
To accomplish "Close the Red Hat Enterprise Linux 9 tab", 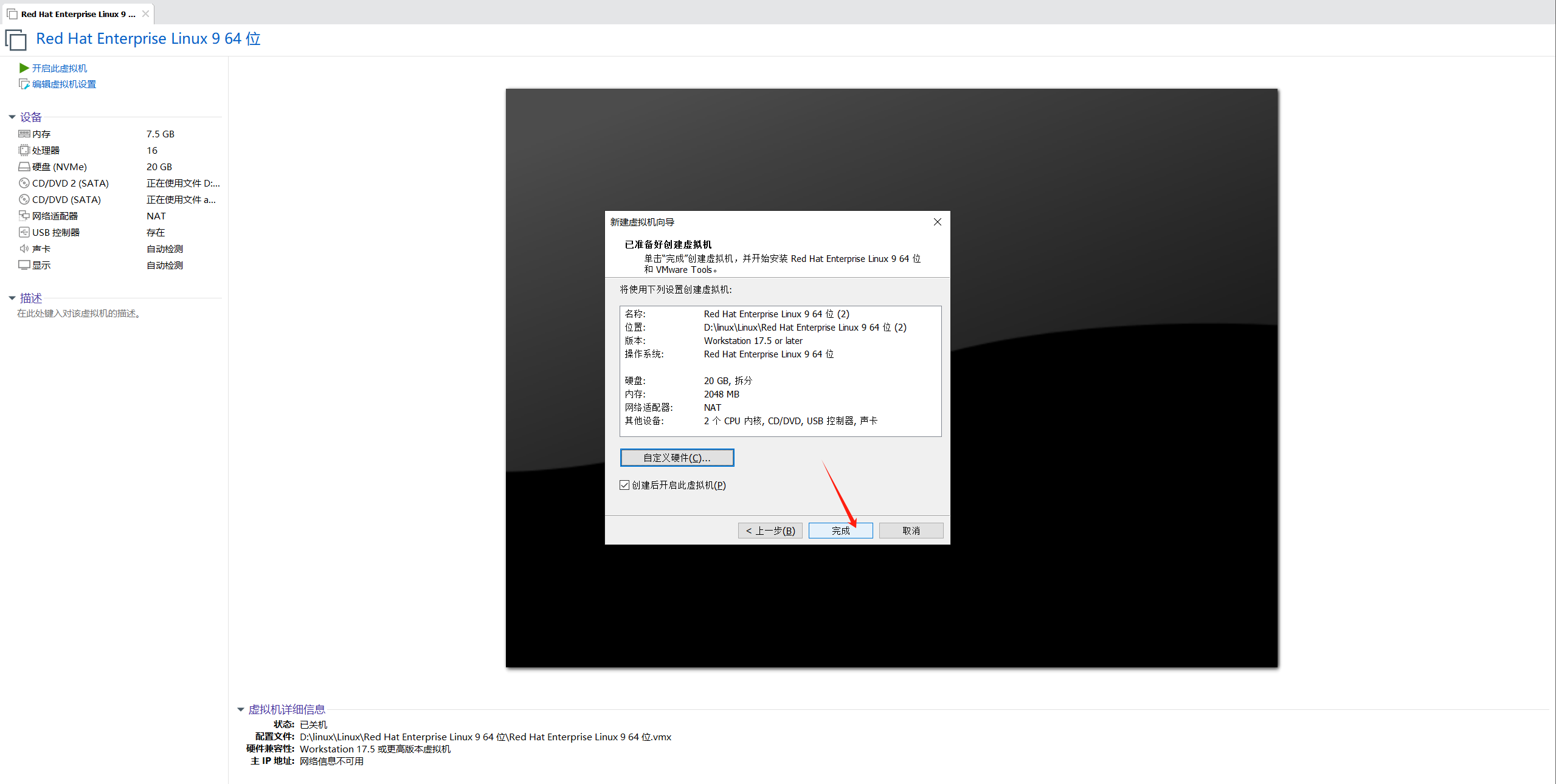I will click(145, 14).
